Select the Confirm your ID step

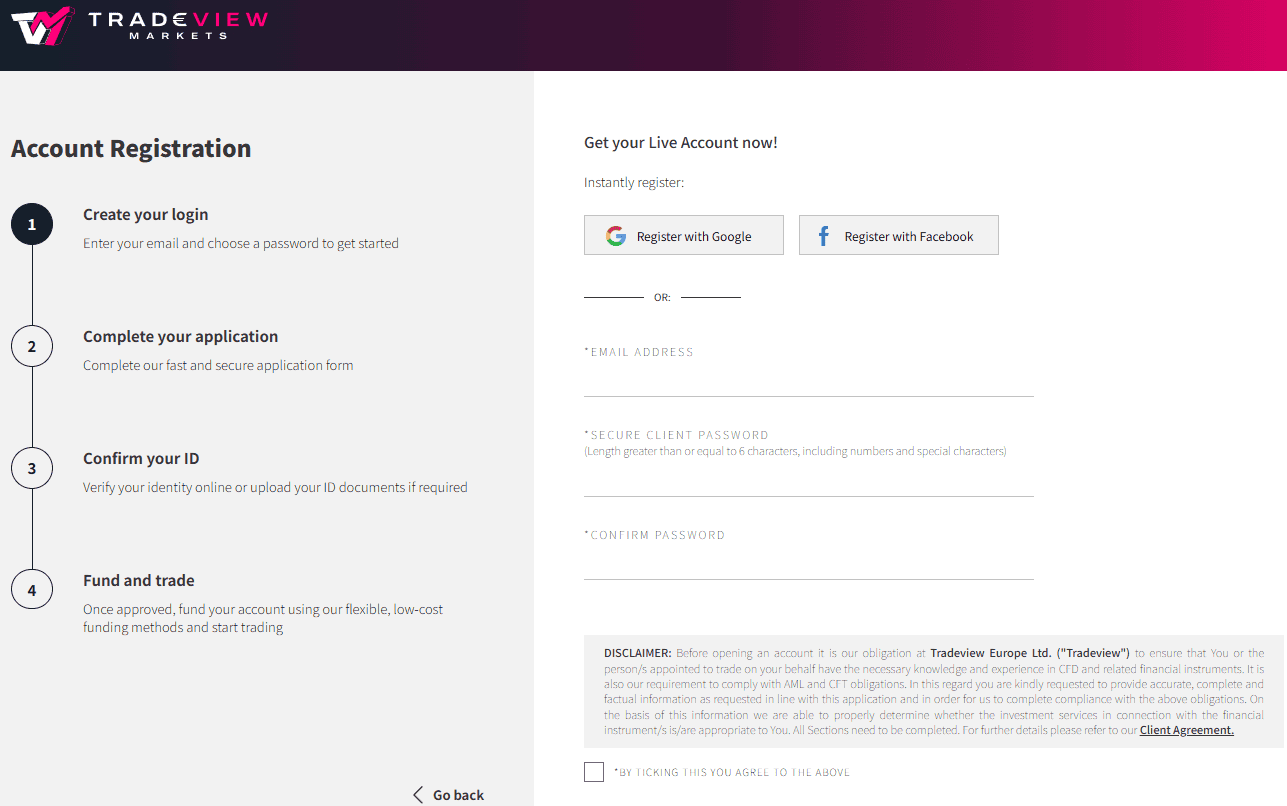point(141,459)
